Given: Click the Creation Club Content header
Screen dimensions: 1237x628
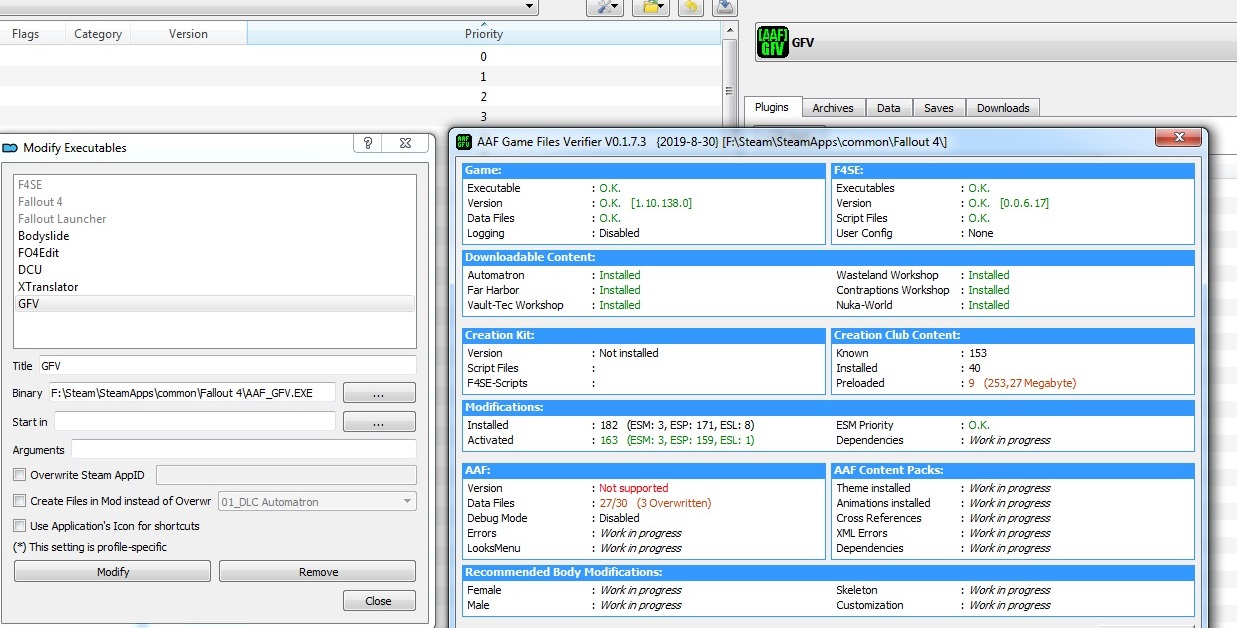Looking at the screenshot, I should click(1013, 335).
